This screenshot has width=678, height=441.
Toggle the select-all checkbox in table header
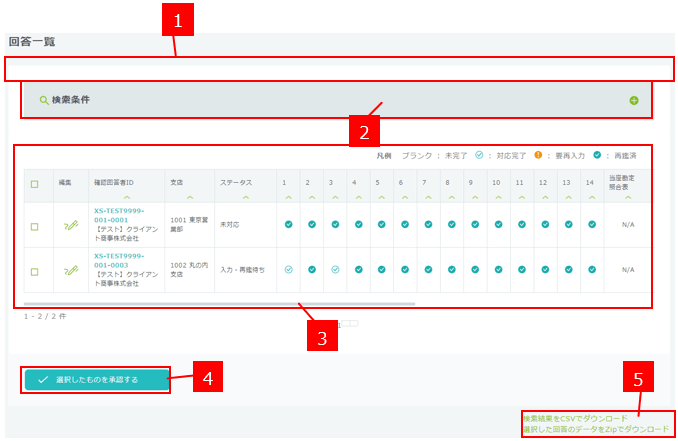[x=34, y=184]
